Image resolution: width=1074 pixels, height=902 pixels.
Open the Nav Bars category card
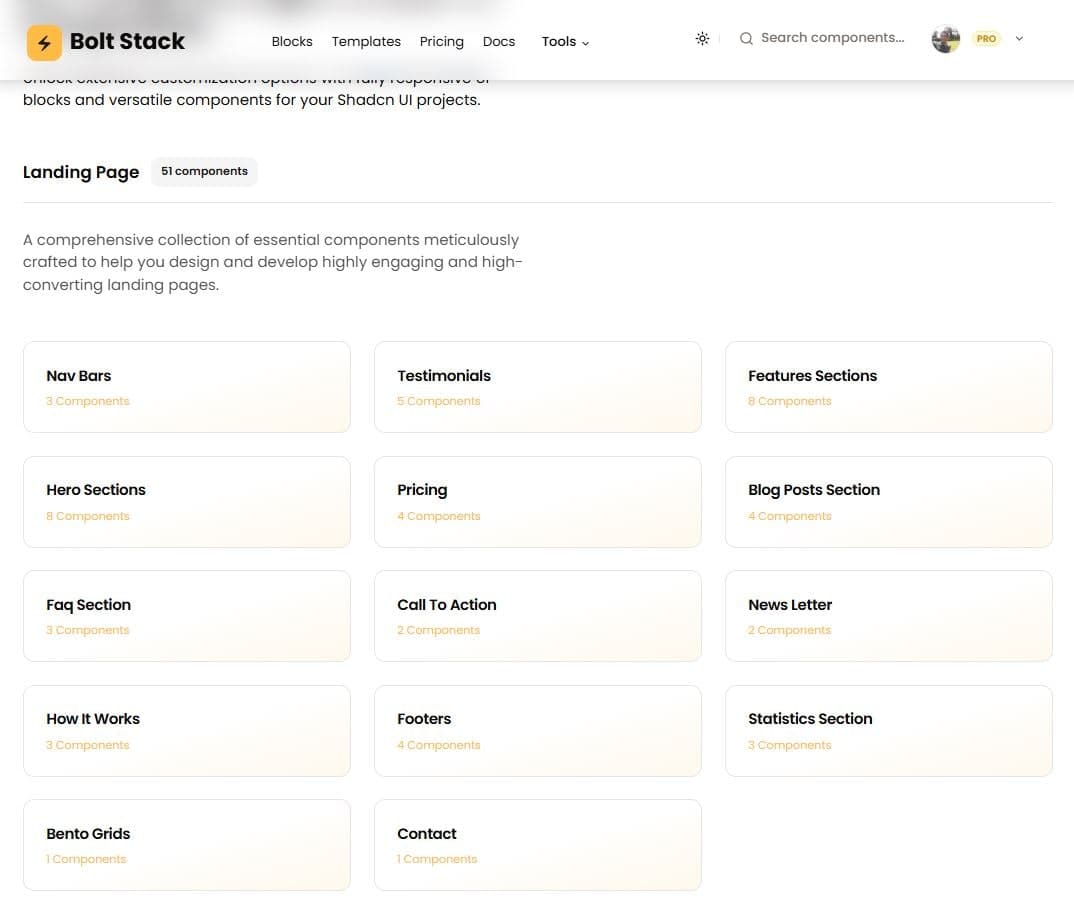pos(186,387)
